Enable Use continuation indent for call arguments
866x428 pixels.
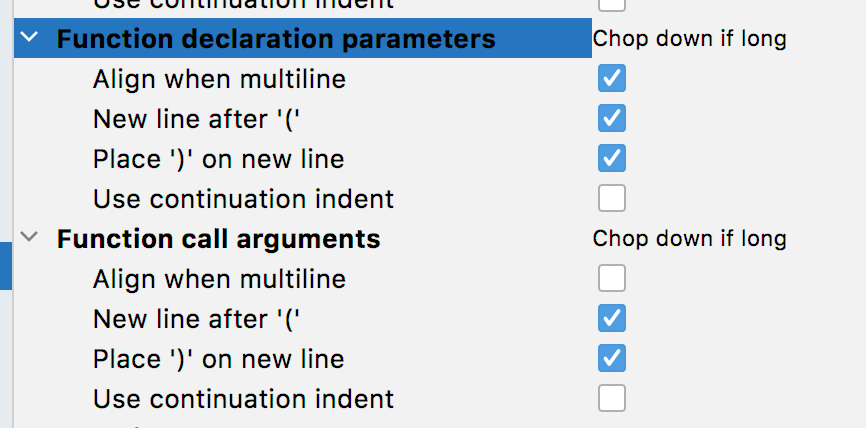(611, 399)
